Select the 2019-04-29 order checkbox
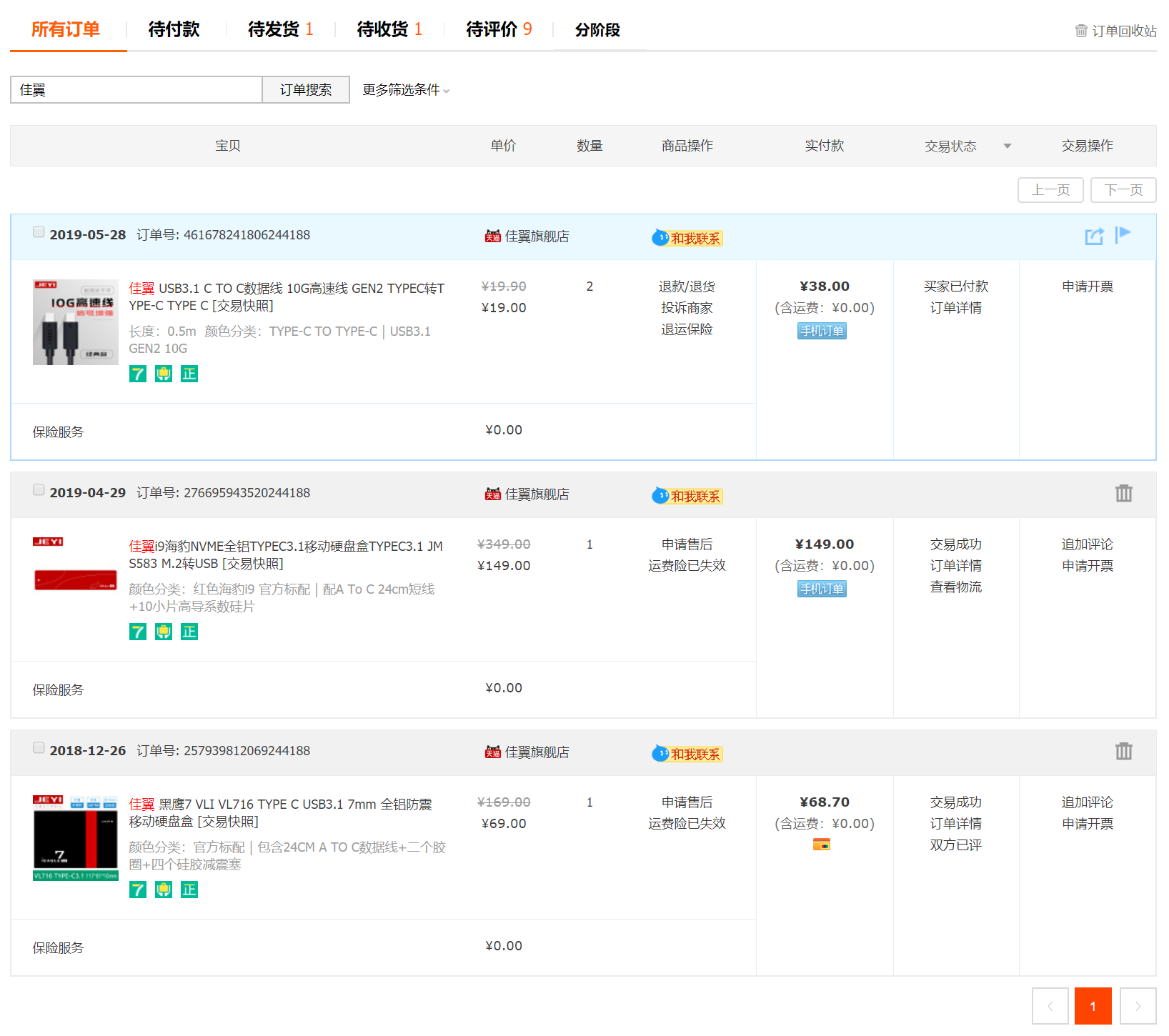Screen dimensions: 1169x1036 click(39, 489)
